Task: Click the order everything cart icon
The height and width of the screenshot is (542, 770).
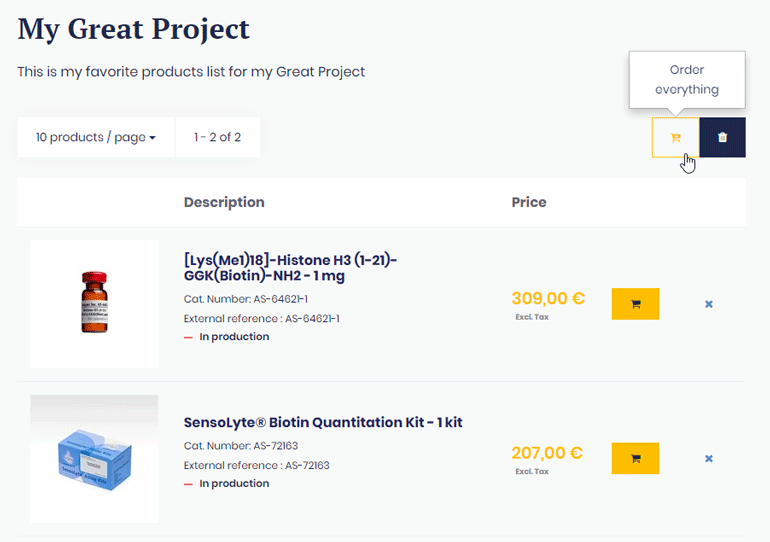Action: pyautogui.click(x=675, y=138)
